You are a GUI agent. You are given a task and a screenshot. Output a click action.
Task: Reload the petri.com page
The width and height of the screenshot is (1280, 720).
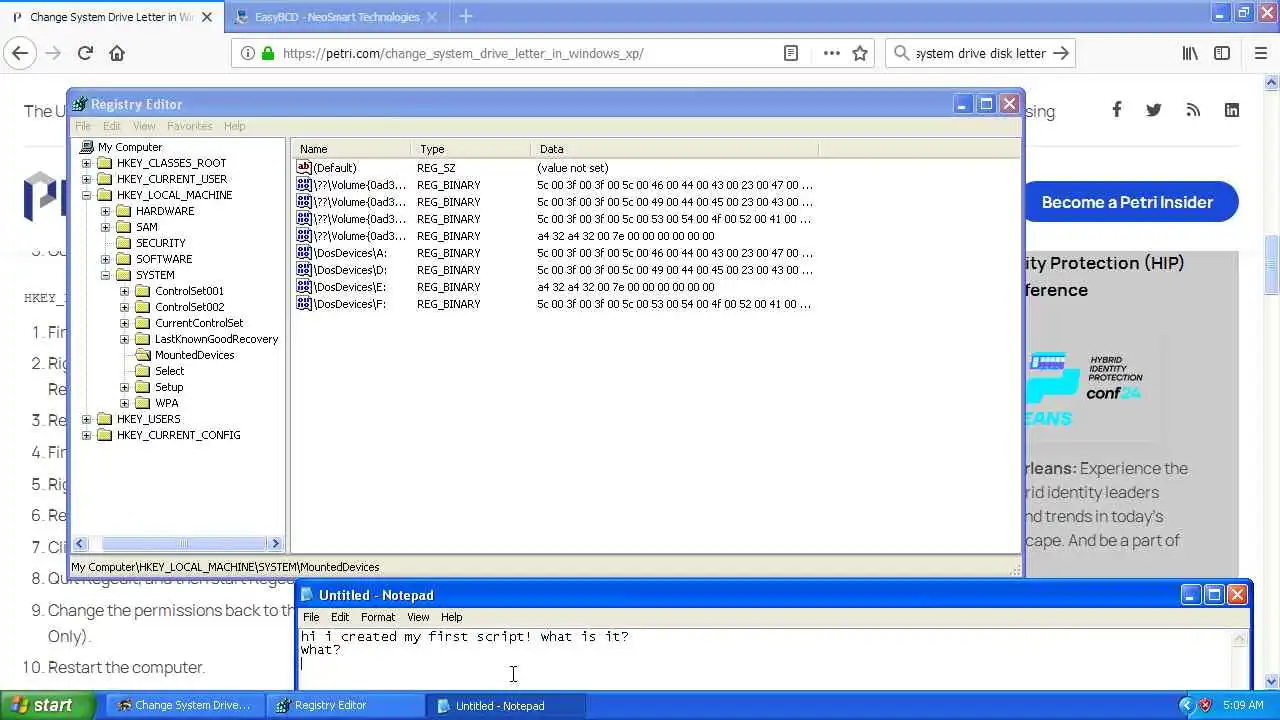click(x=85, y=53)
